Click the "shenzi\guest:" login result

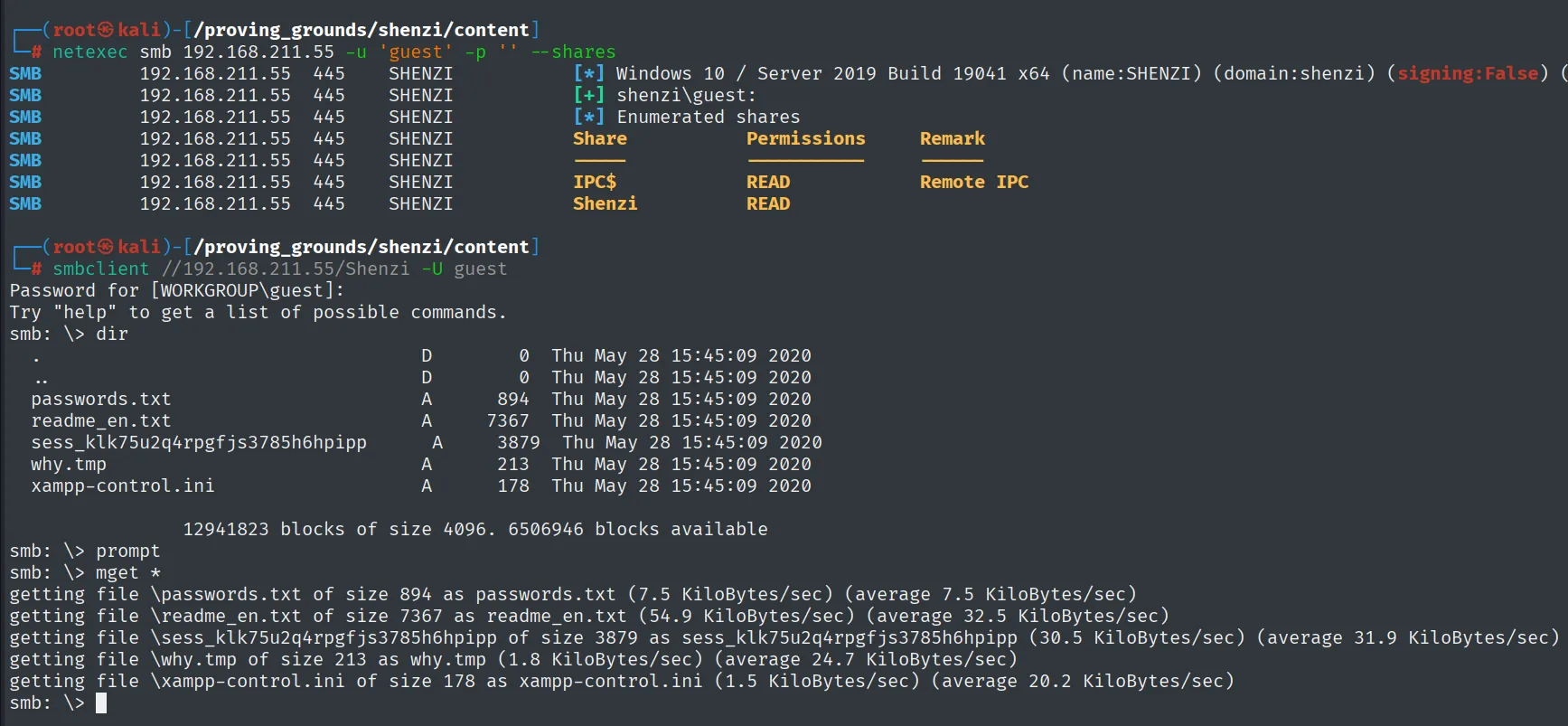click(687, 96)
